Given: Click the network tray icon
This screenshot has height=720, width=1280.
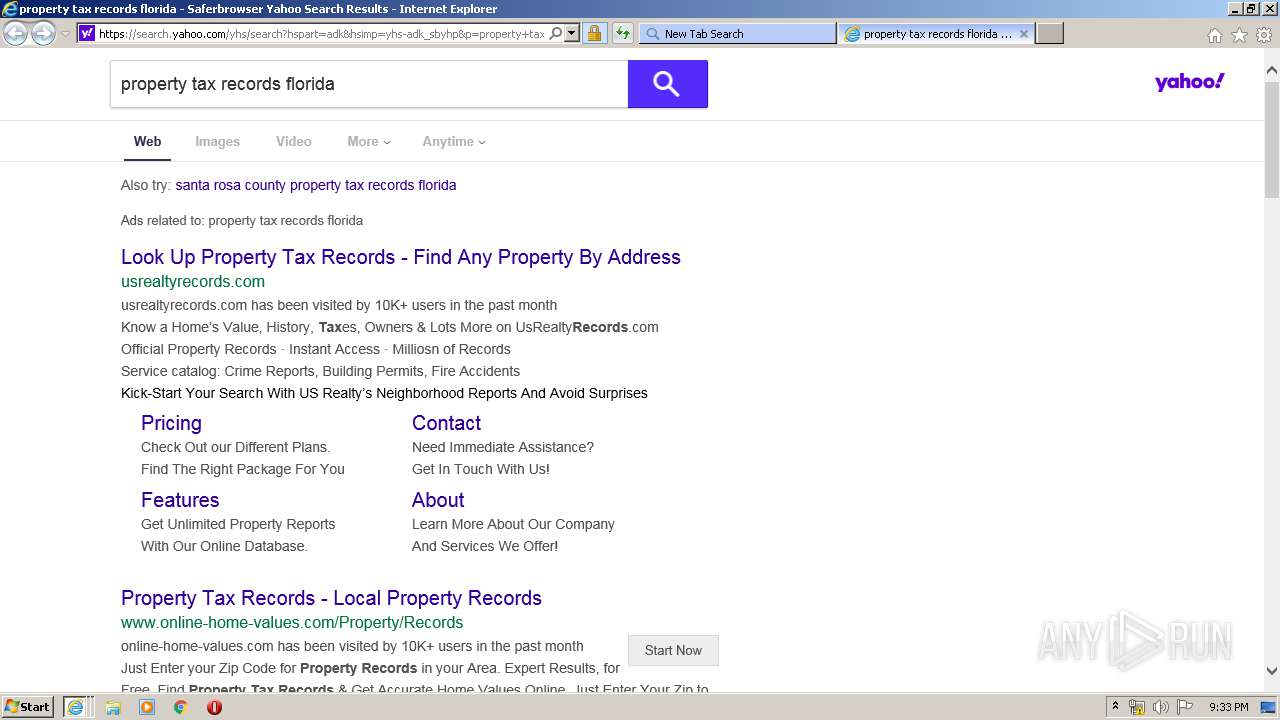Looking at the screenshot, I should tap(1137, 707).
